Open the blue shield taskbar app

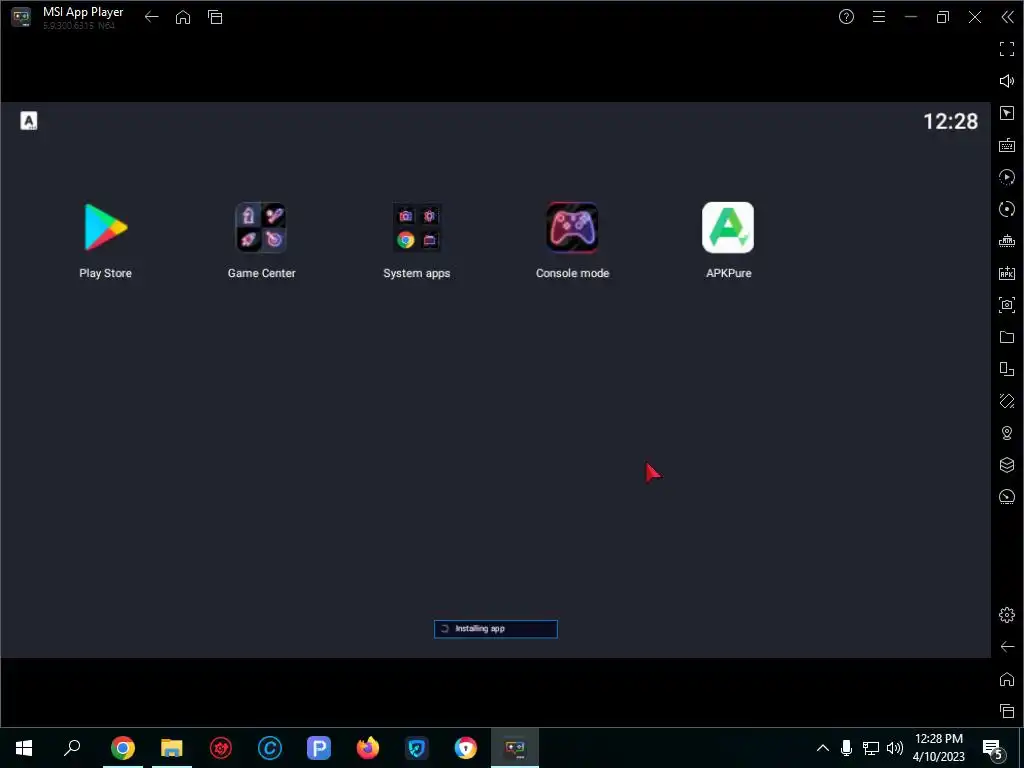(417, 748)
